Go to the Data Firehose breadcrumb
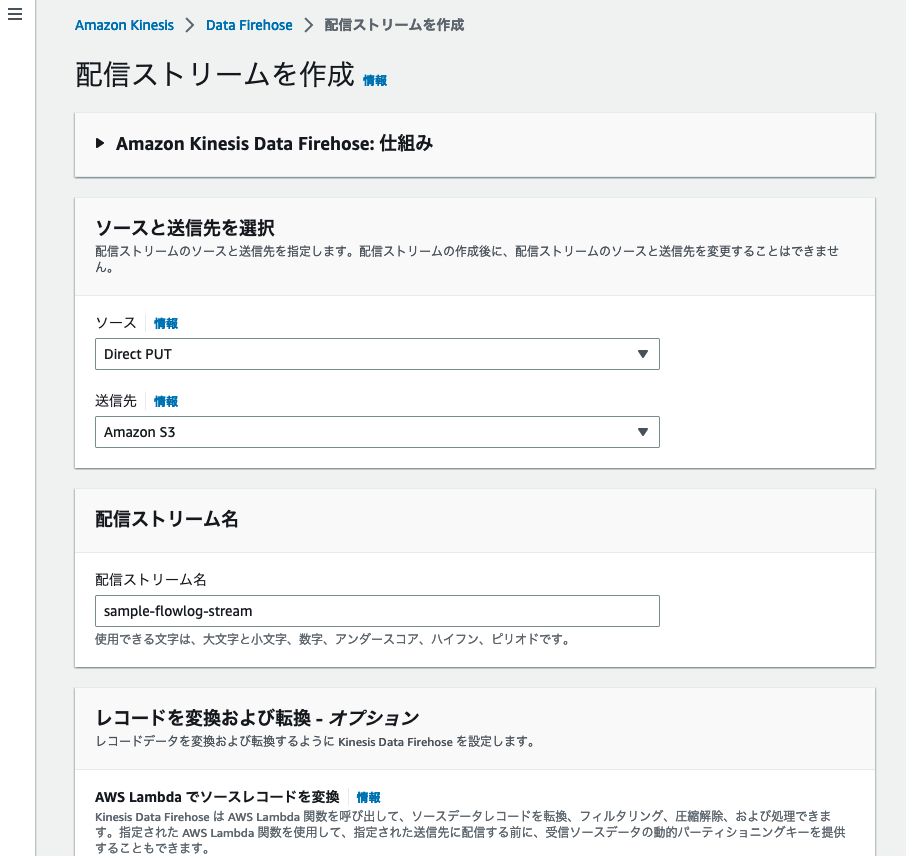Image resolution: width=906 pixels, height=856 pixels. (x=249, y=25)
